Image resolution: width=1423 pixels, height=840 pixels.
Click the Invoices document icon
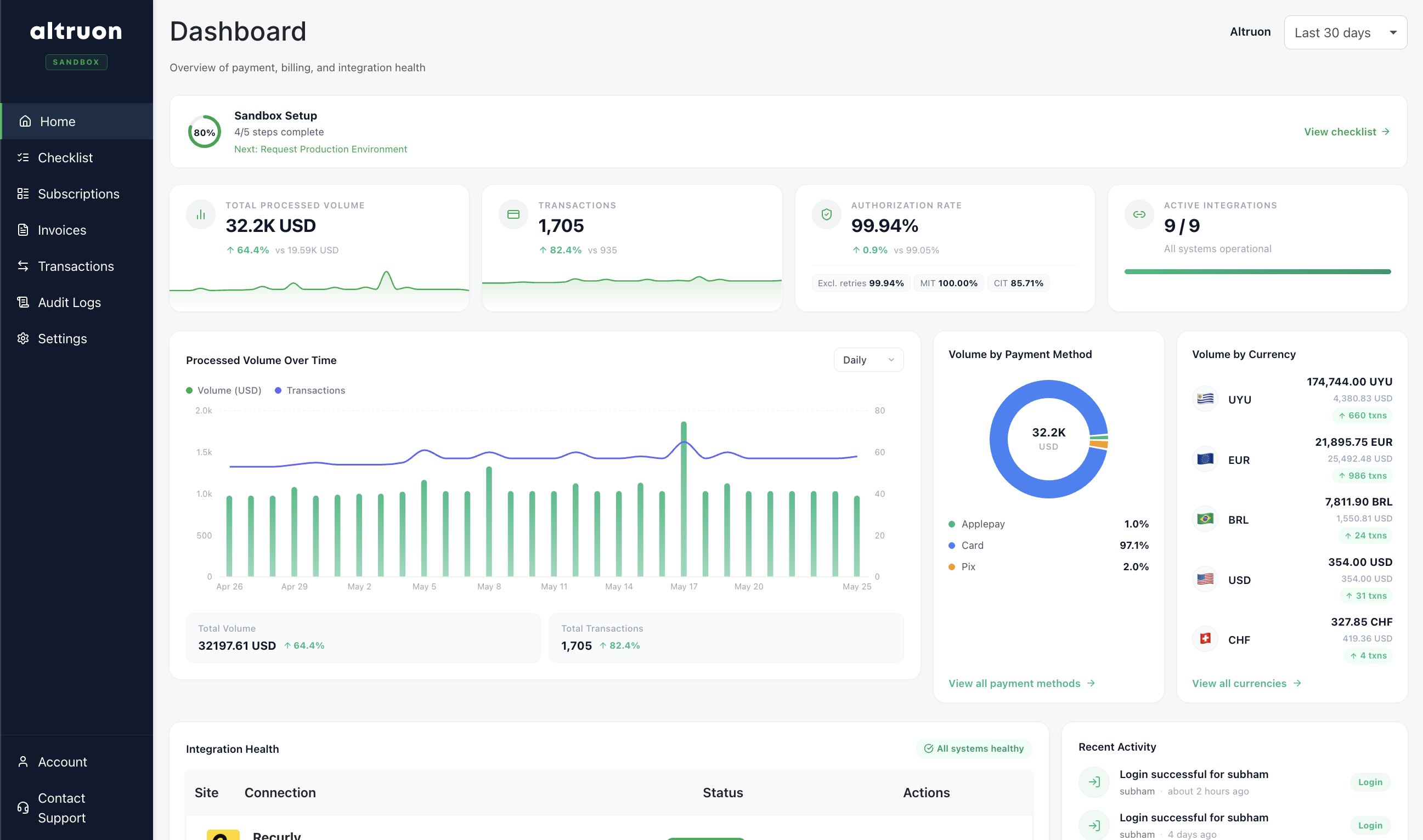point(23,230)
